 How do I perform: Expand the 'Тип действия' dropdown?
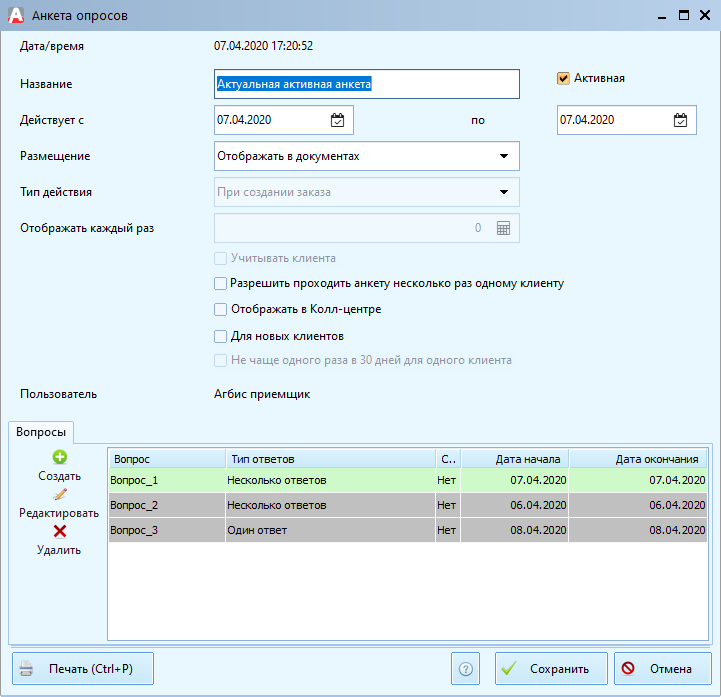(504, 192)
